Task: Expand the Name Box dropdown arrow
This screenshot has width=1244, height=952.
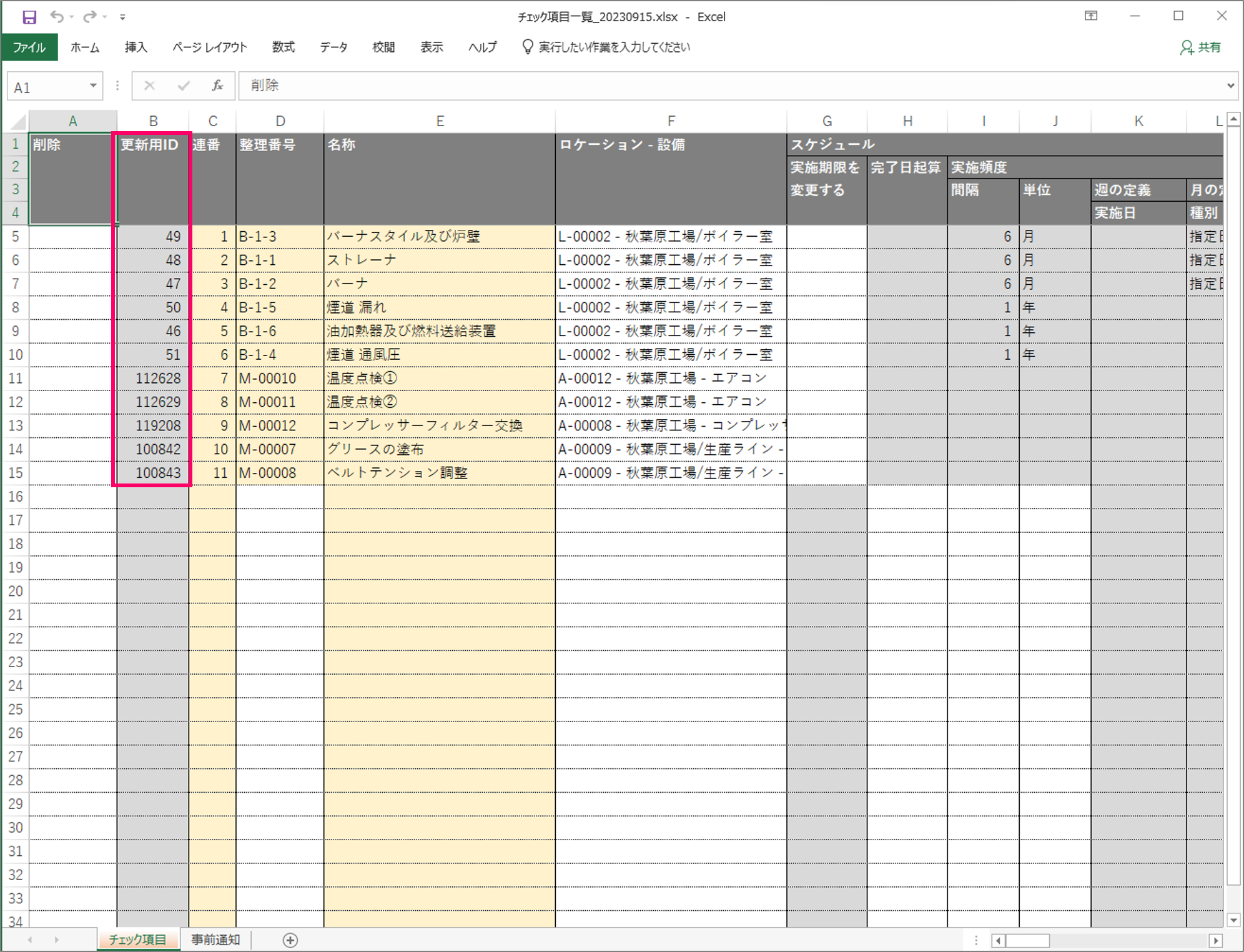Action: [x=93, y=86]
